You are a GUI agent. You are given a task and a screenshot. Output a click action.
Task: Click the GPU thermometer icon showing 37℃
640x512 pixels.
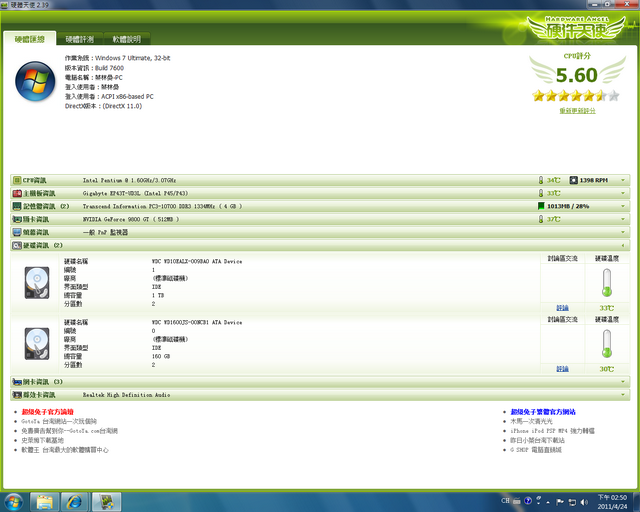tap(541, 219)
